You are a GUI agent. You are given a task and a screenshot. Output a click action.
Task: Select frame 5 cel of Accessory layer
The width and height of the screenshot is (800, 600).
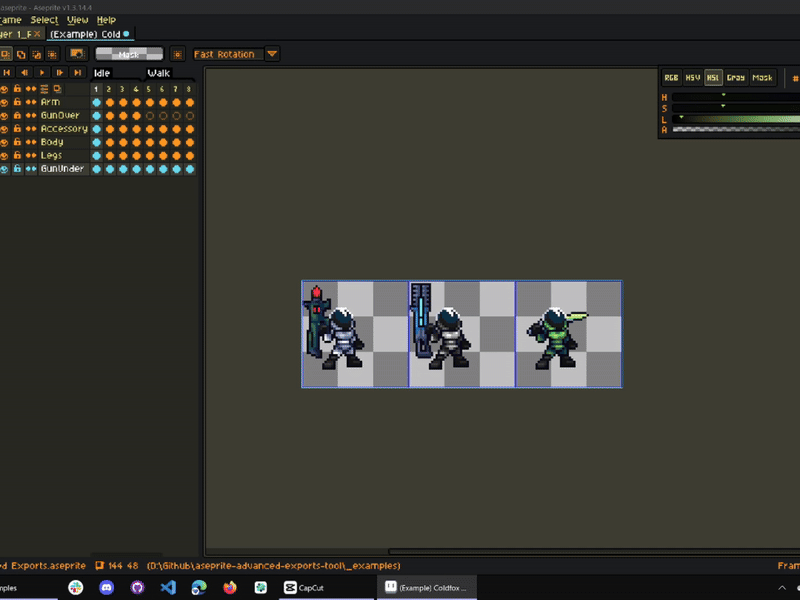(149, 129)
